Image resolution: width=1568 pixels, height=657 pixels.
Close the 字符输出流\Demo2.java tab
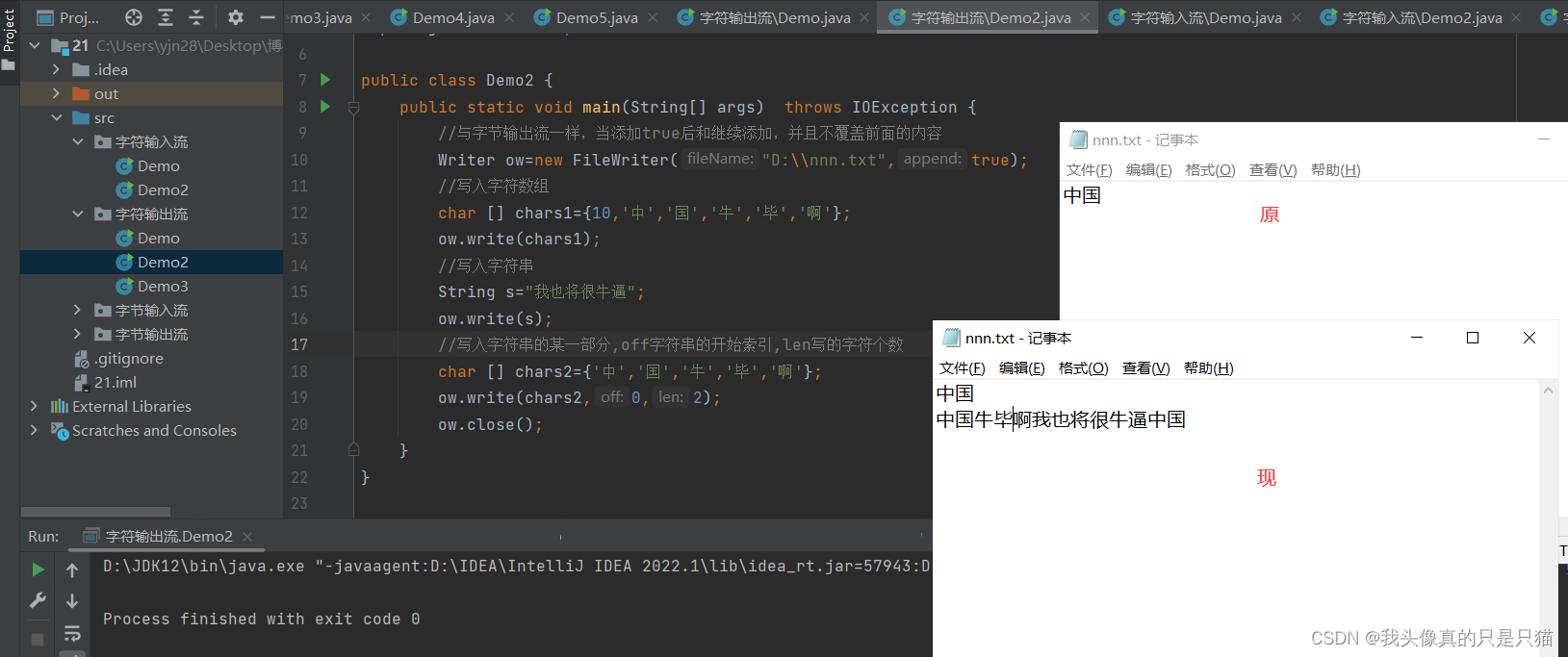tap(1085, 17)
